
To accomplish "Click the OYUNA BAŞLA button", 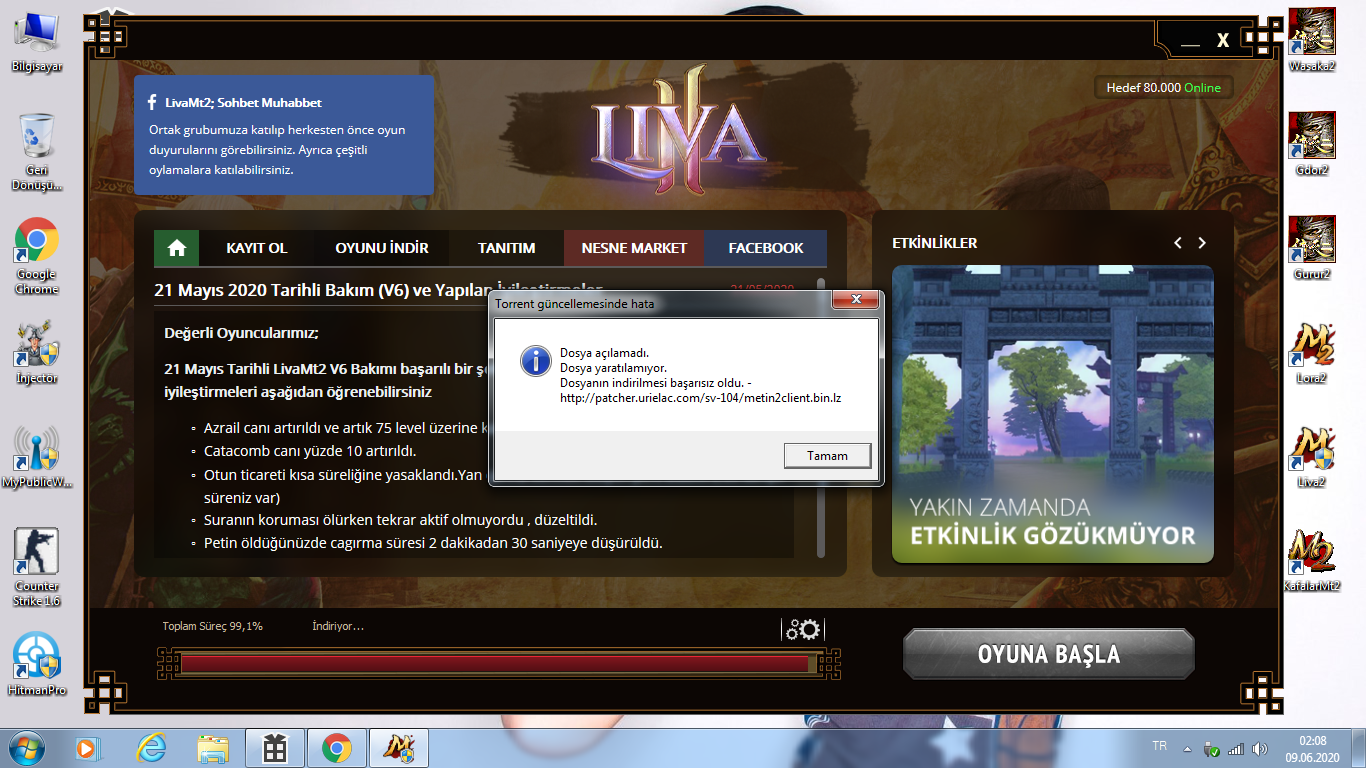I will [x=1048, y=655].
